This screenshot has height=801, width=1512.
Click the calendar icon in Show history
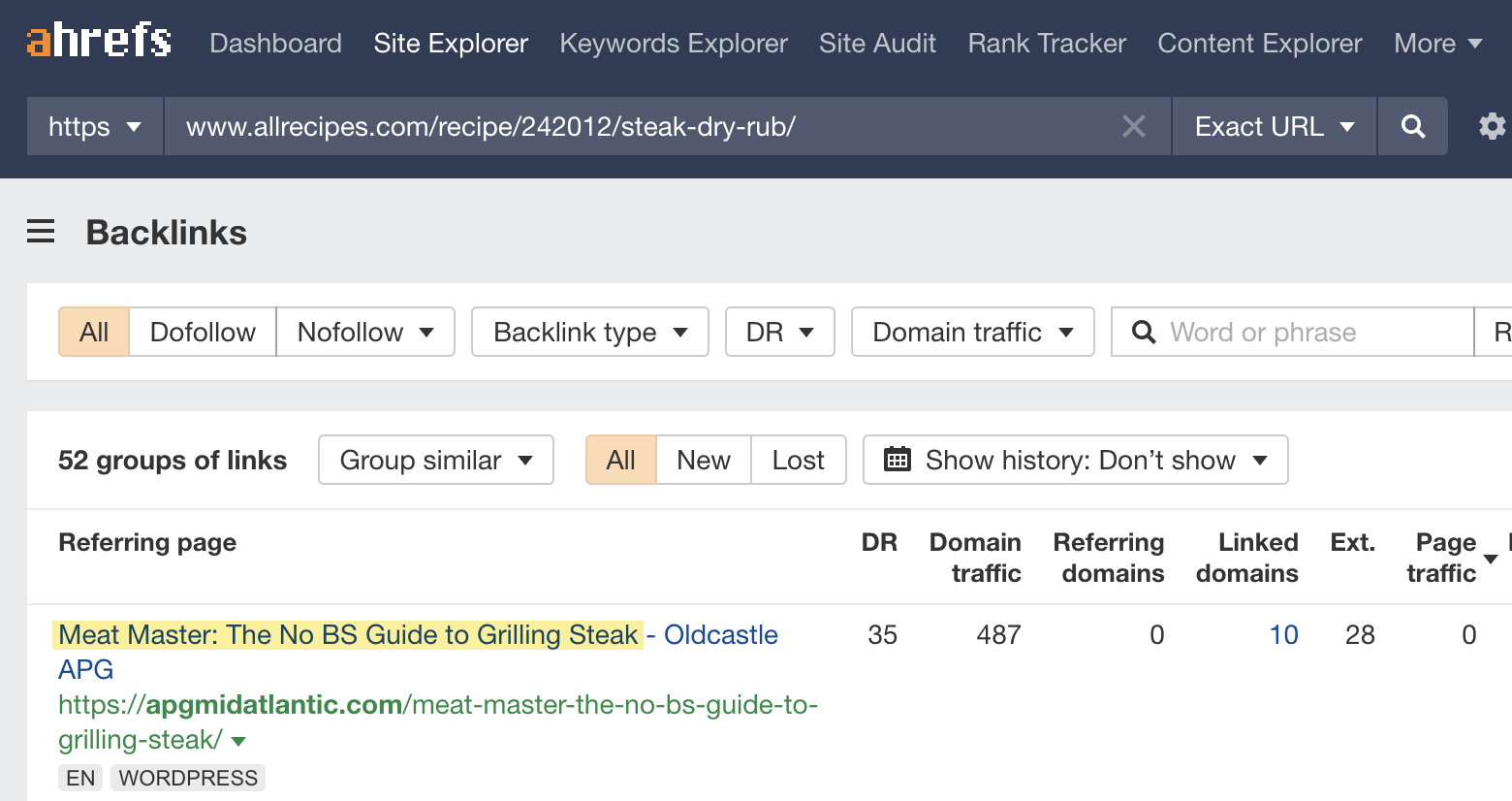898,460
